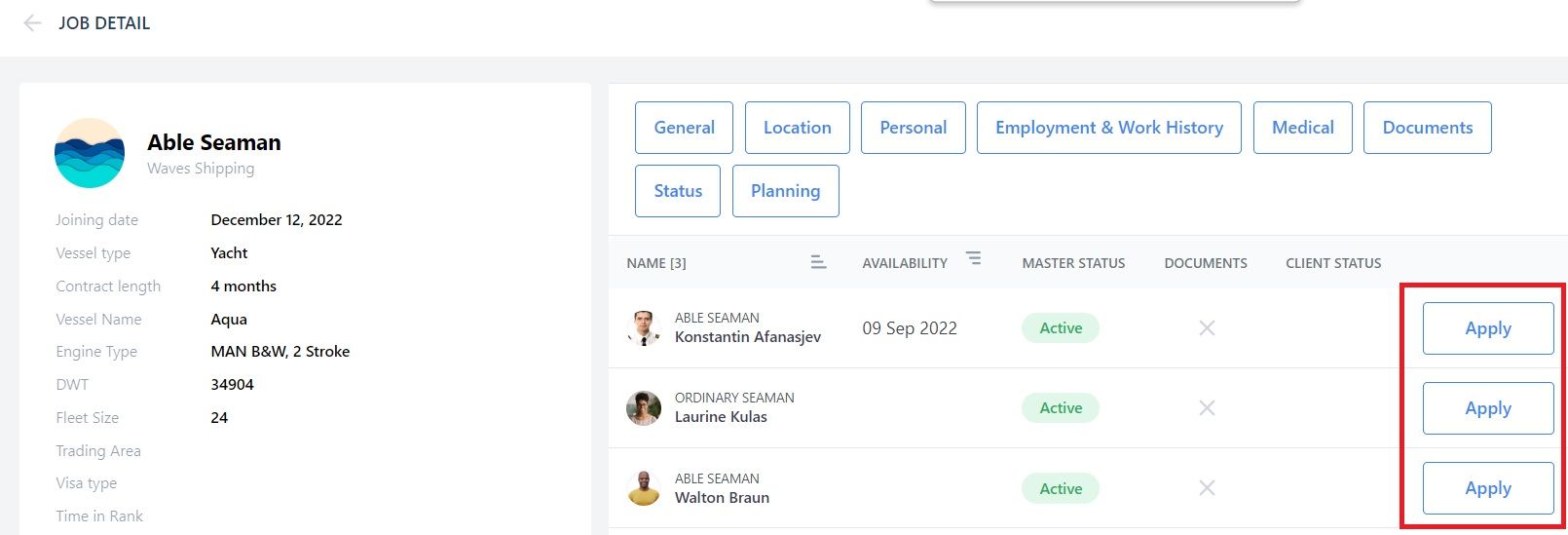Viewport: 1568px width, 535px height.
Task: Open the General filter tab
Action: point(684,128)
